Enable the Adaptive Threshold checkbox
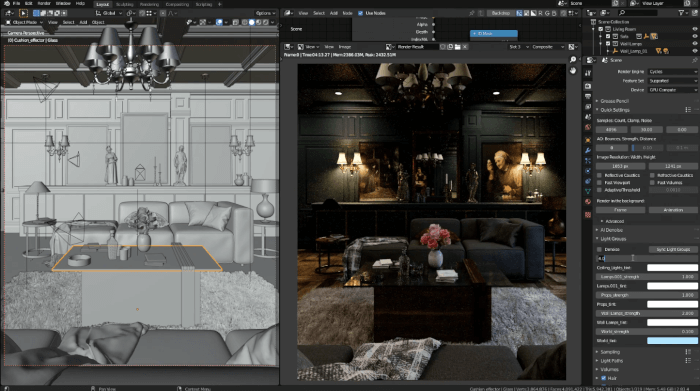This screenshot has height=391, width=700. coord(600,190)
